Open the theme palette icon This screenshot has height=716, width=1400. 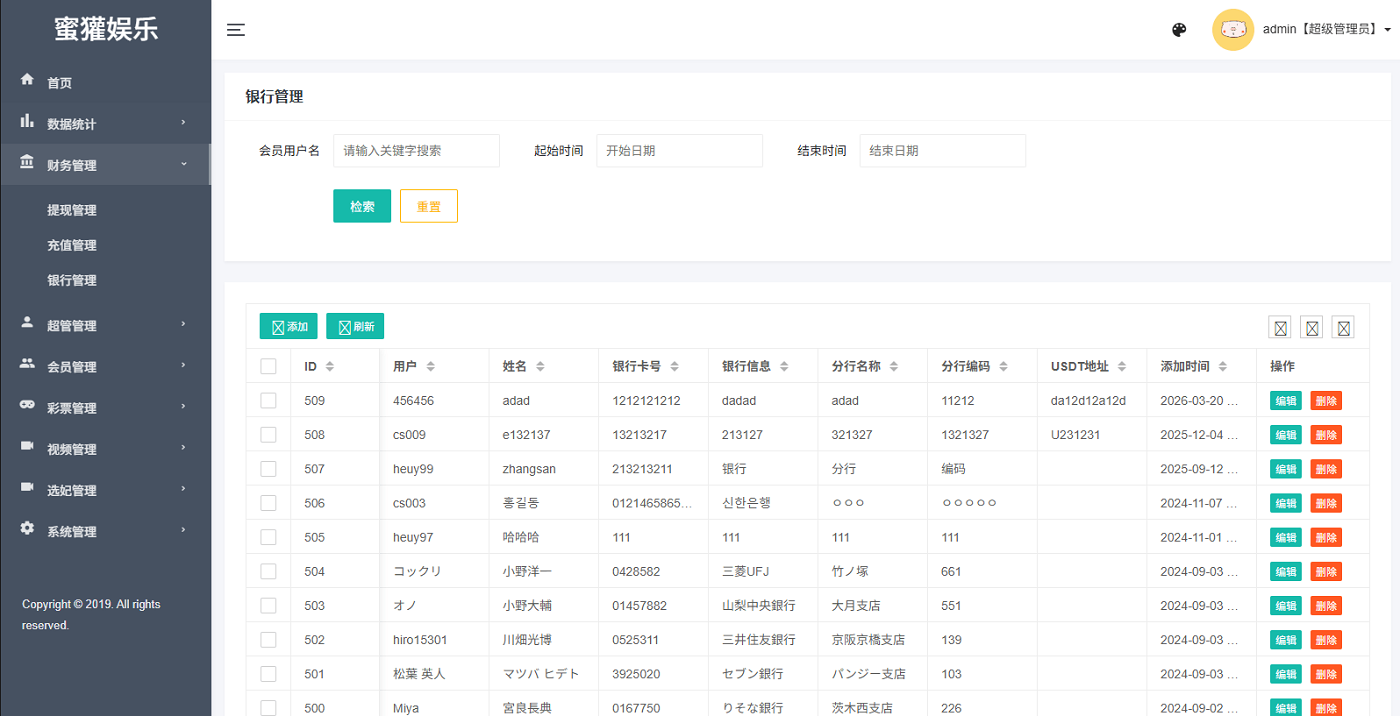[x=1179, y=30]
